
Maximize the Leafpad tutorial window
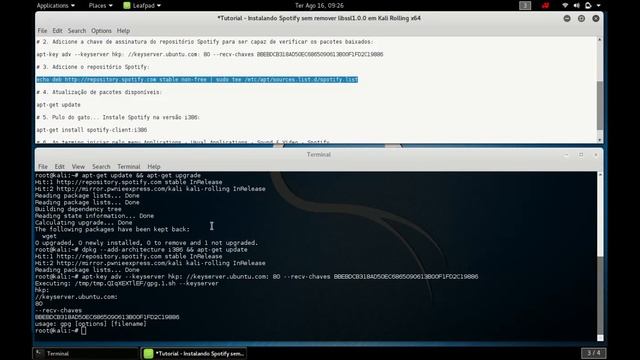pyautogui.click(x=581, y=18)
